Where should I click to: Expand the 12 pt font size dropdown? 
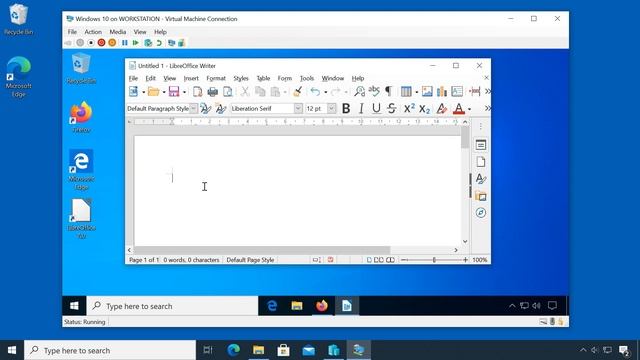pos(332,109)
